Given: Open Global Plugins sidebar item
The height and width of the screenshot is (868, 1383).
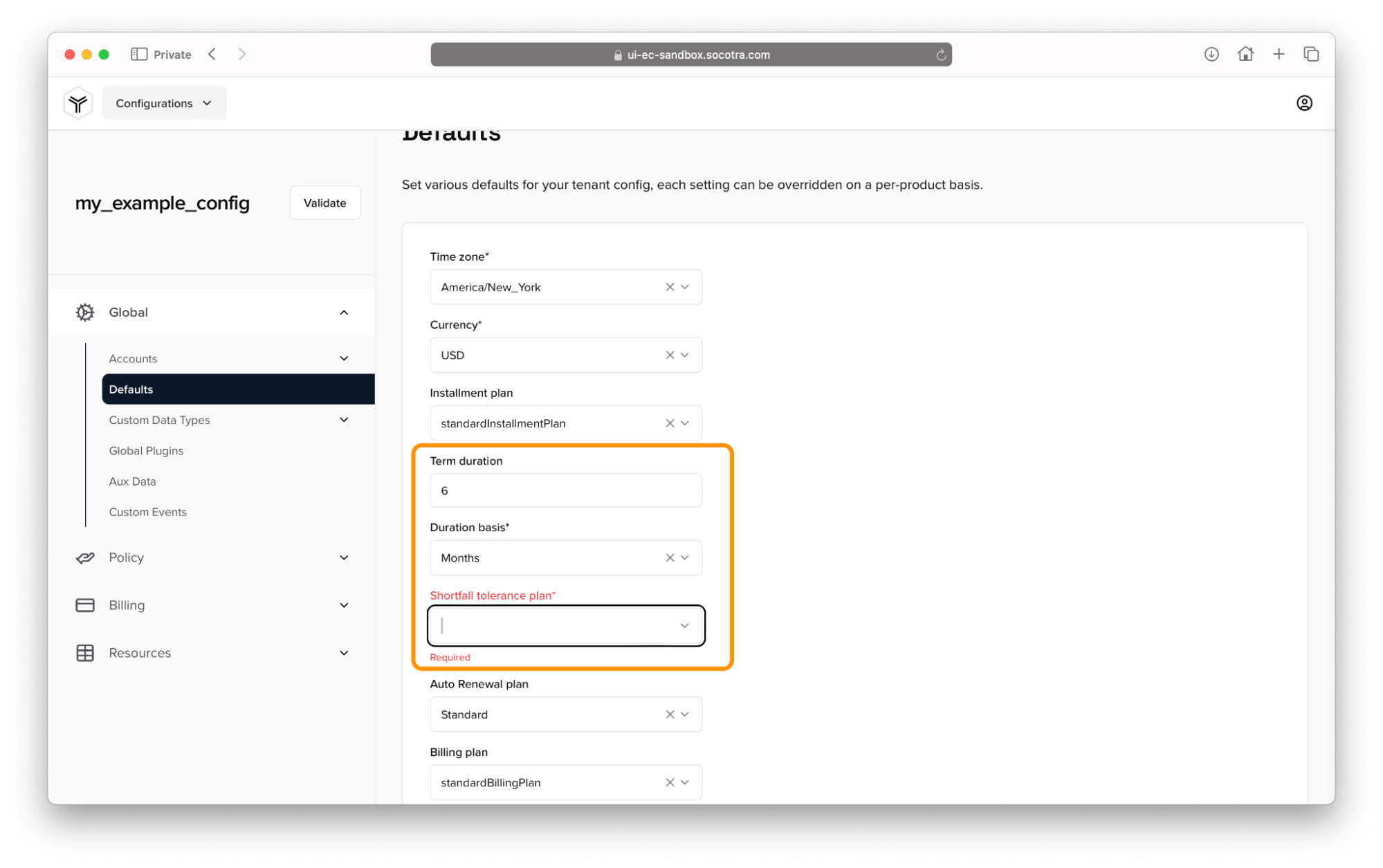Looking at the screenshot, I should pyautogui.click(x=146, y=450).
